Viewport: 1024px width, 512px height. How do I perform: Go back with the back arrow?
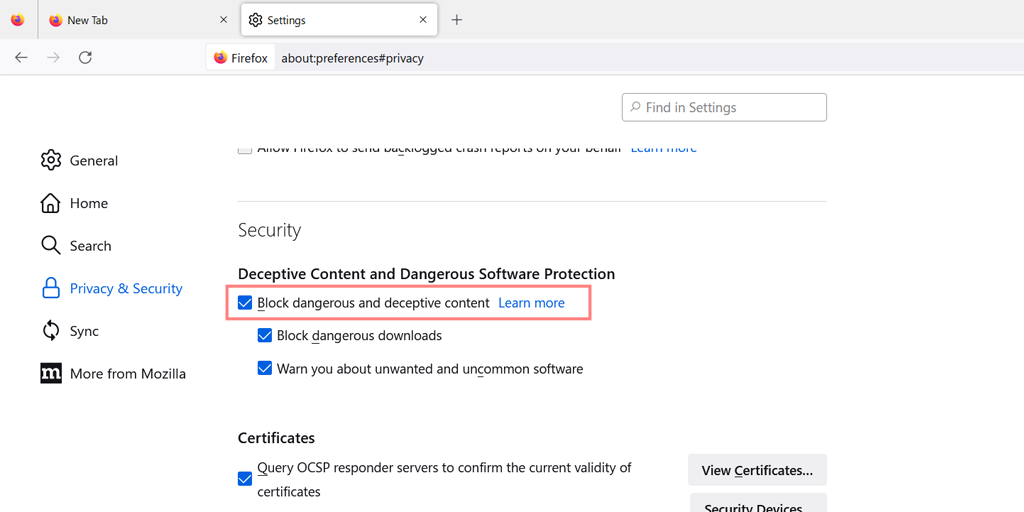coord(22,57)
